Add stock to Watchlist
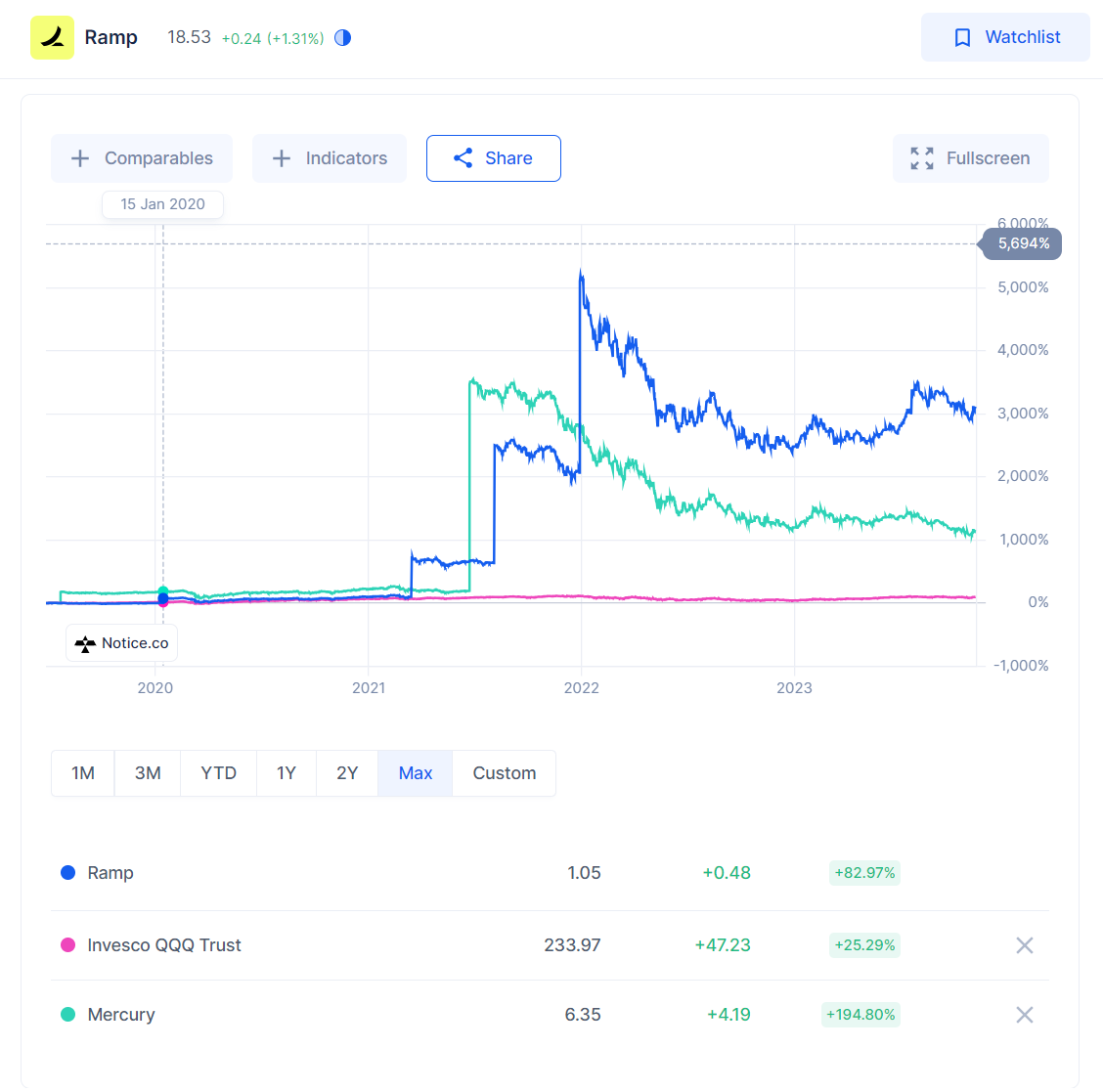This screenshot has width=1103, height=1092. click(x=1005, y=37)
